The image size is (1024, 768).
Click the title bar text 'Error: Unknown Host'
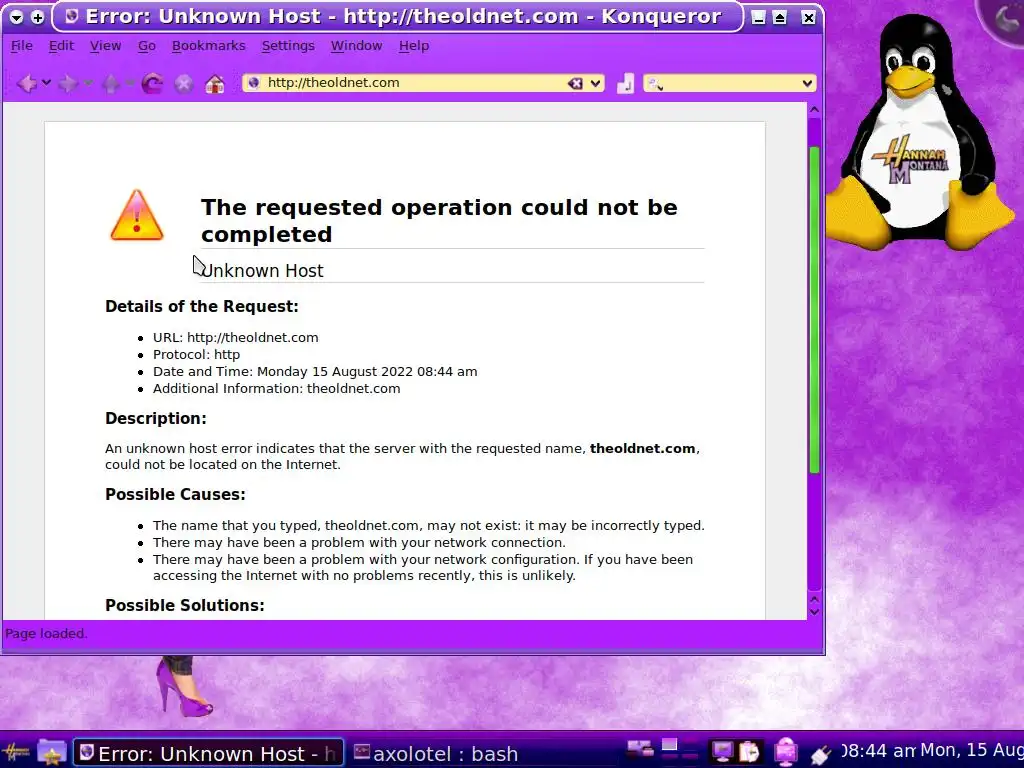(203, 16)
